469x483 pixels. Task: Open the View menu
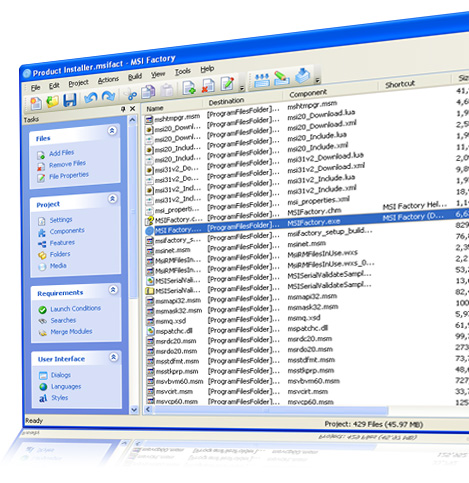click(x=158, y=74)
